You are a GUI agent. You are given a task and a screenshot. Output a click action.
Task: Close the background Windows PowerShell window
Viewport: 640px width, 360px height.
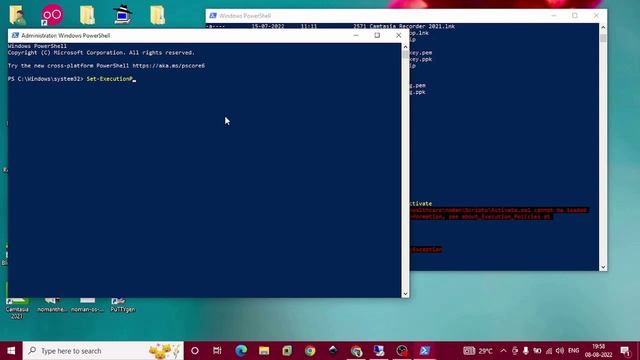[x=596, y=16]
